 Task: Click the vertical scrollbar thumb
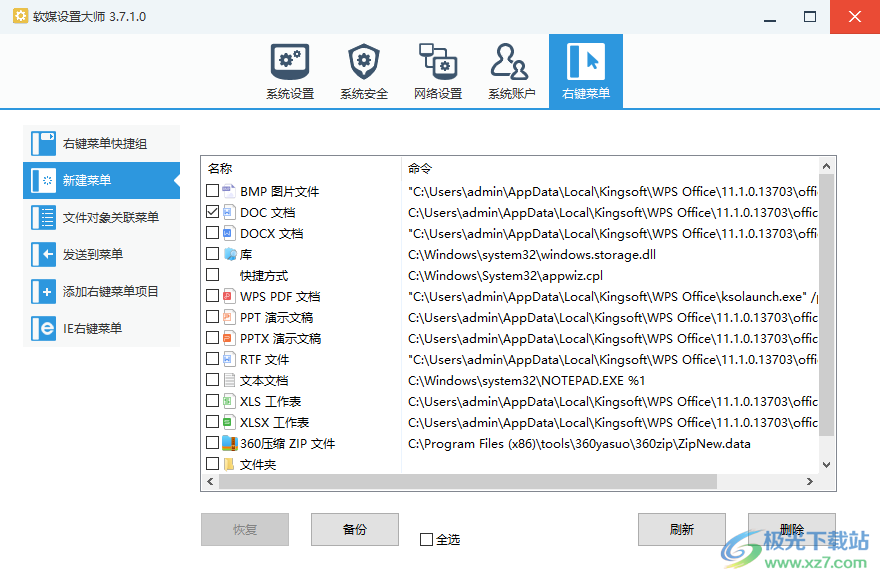[x=826, y=305]
